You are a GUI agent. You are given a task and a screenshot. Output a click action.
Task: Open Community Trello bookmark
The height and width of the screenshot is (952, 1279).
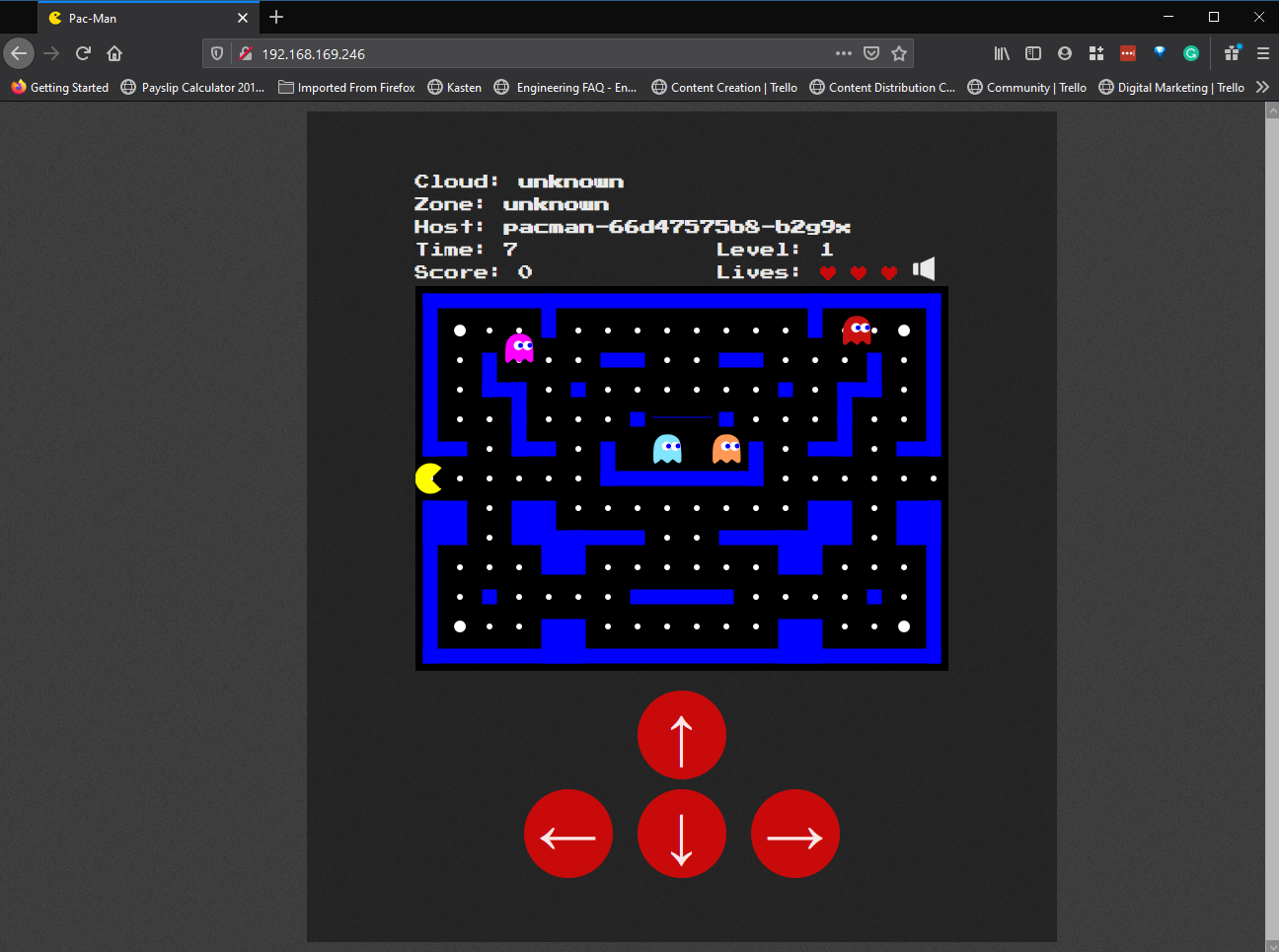(1027, 87)
